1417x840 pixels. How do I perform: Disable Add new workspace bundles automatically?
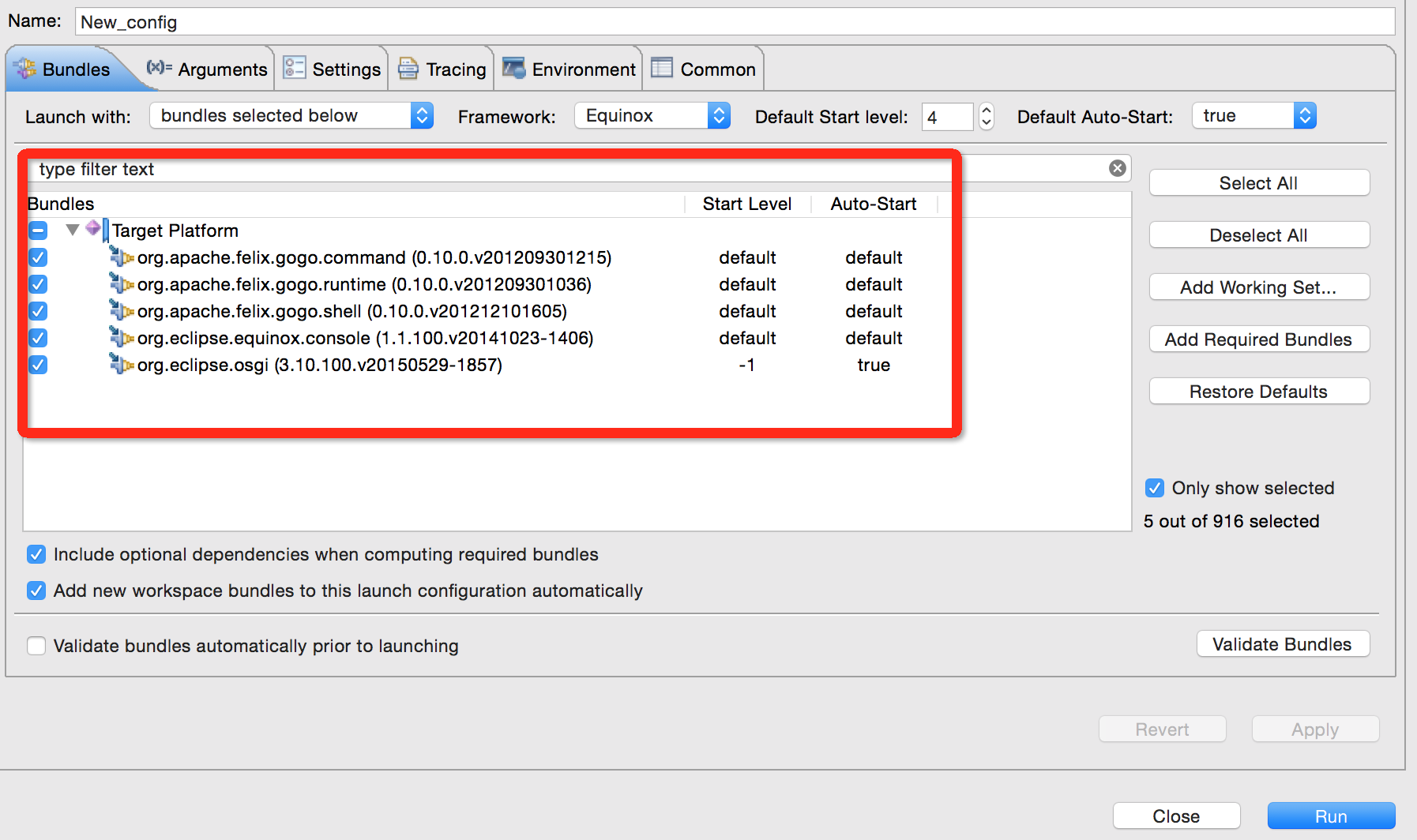(x=36, y=591)
